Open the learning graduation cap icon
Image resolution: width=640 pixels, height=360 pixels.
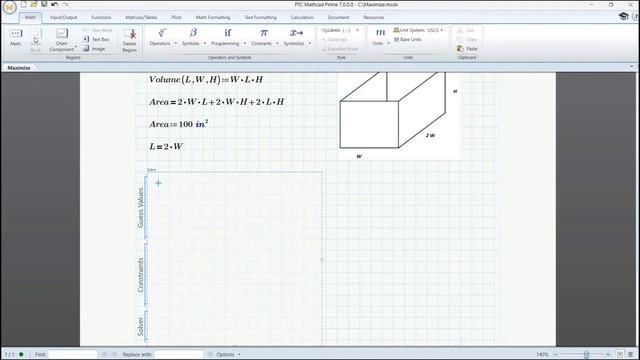(623, 16)
